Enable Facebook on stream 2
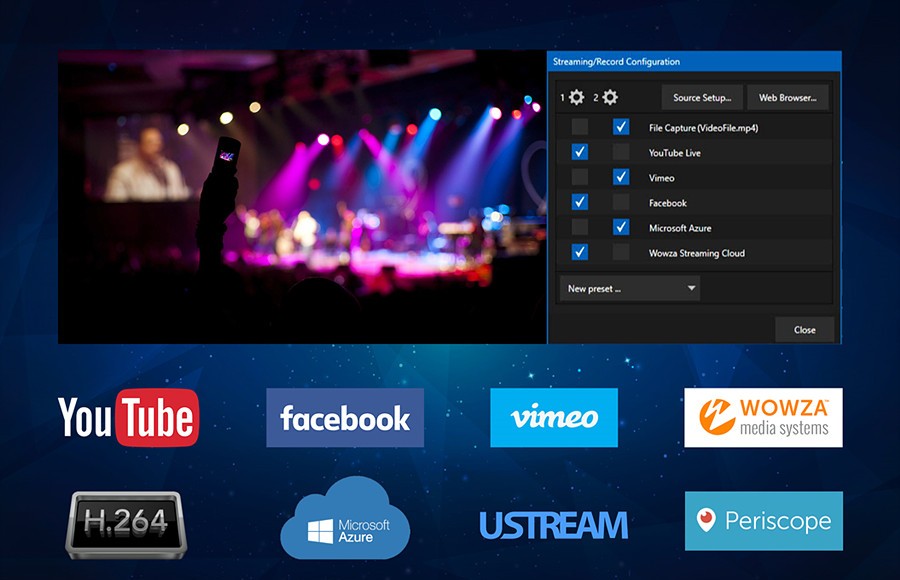The height and width of the screenshot is (580, 900). coord(621,202)
